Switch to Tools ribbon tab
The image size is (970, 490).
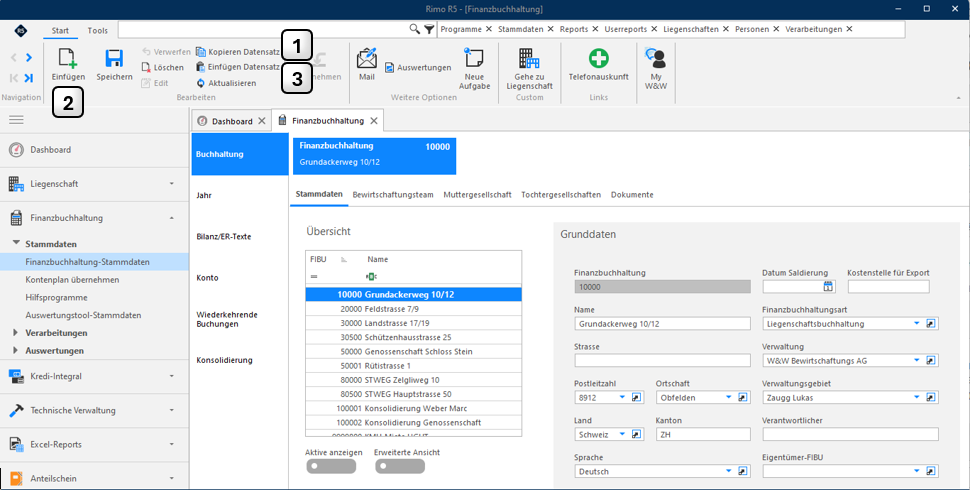tap(98, 30)
